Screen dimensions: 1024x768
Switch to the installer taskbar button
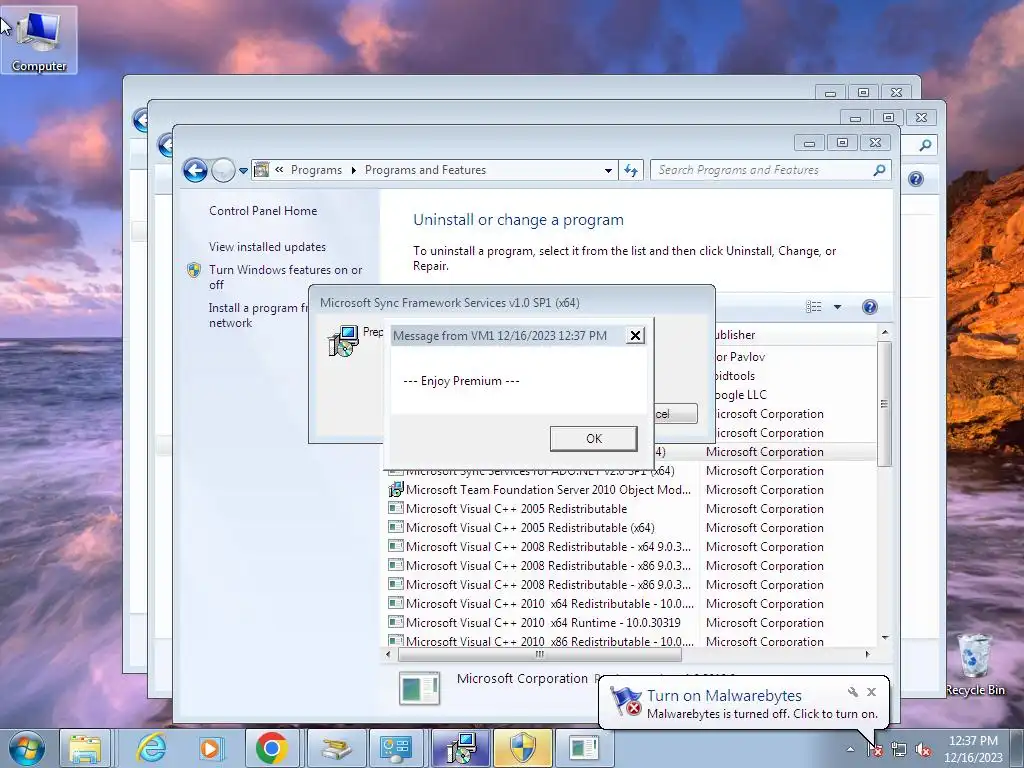pyautogui.click(x=461, y=748)
